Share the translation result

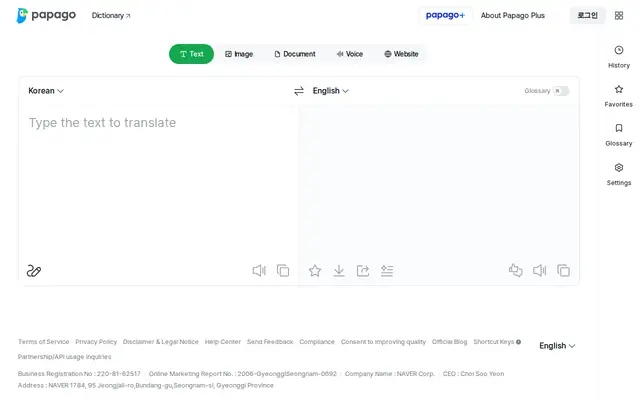point(363,271)
